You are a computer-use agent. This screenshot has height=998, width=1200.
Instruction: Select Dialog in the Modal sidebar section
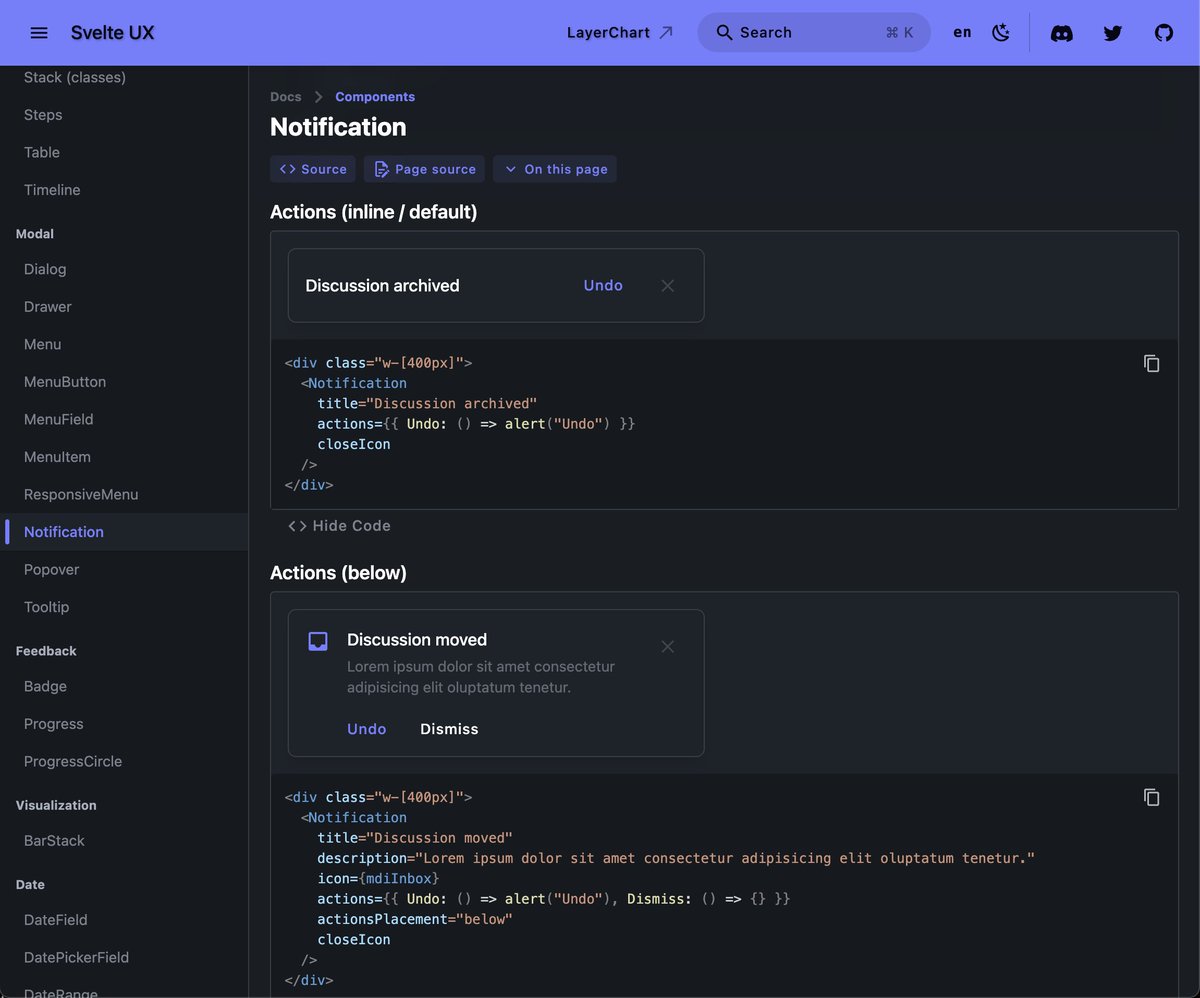pyautogui.click(x=44, y=268)
